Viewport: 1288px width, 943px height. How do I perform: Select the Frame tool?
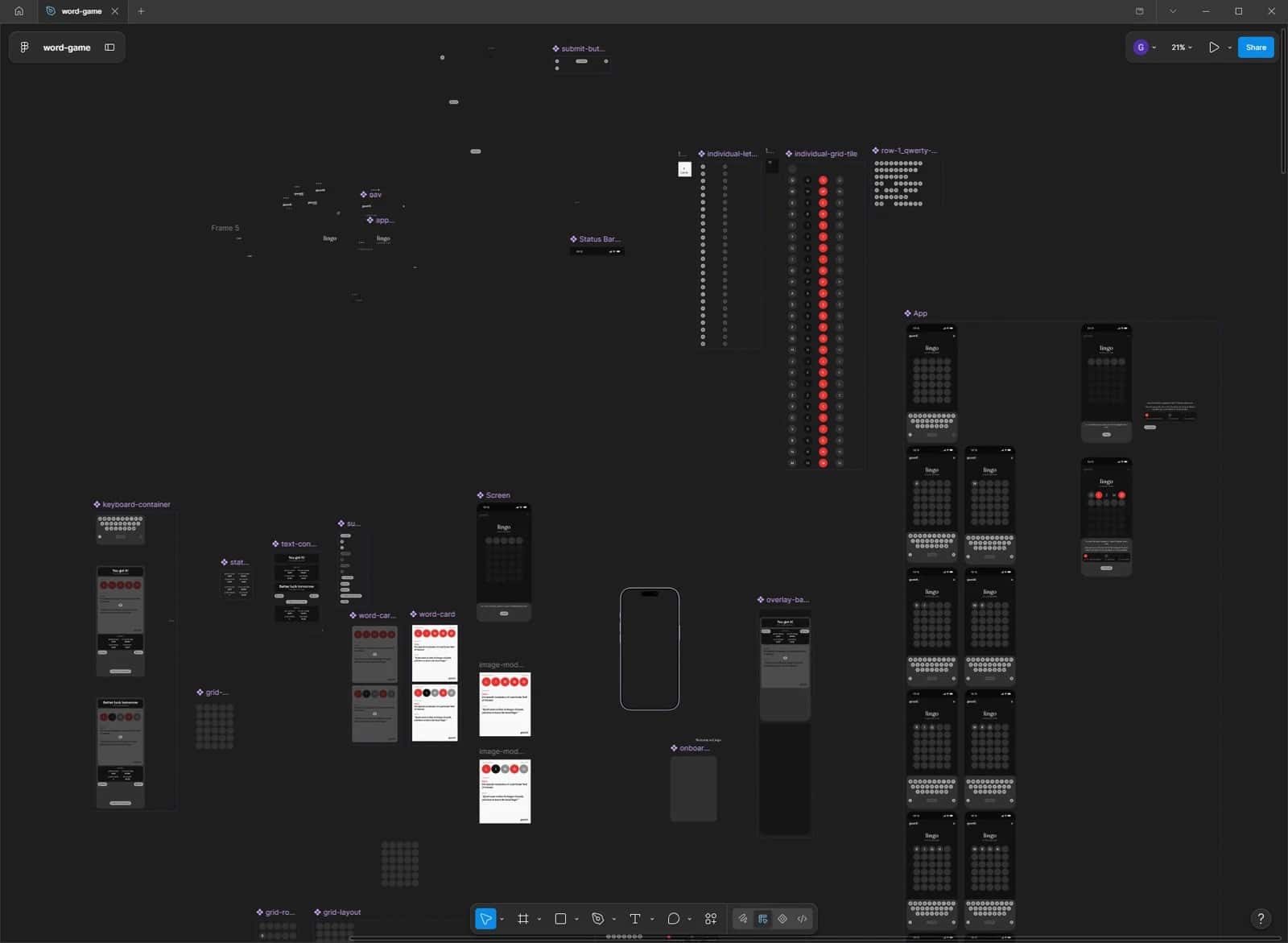[523, 919]
